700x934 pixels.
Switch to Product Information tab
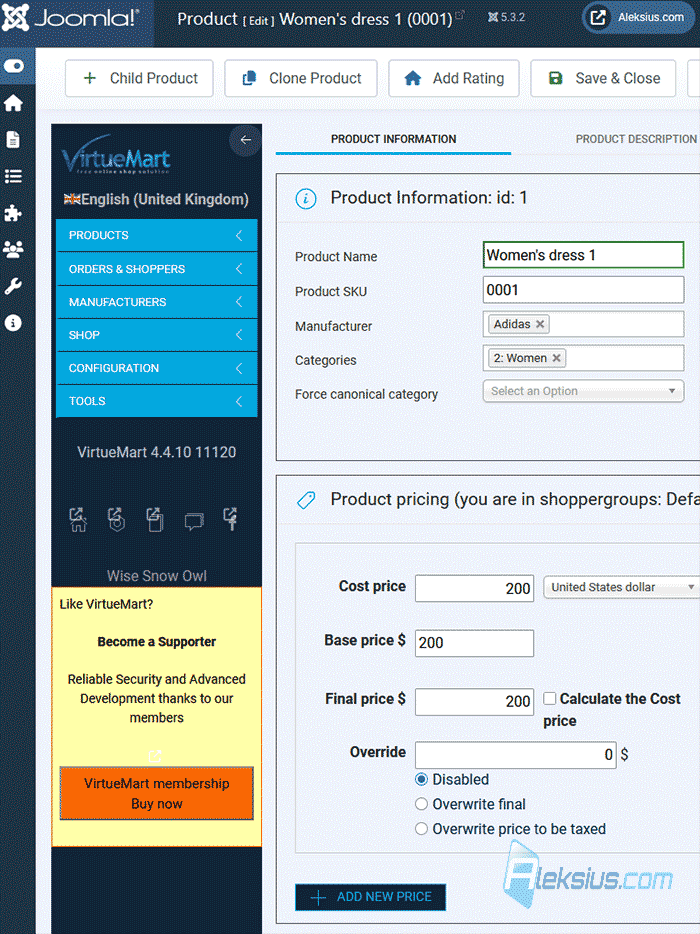[x=394, y=139]
